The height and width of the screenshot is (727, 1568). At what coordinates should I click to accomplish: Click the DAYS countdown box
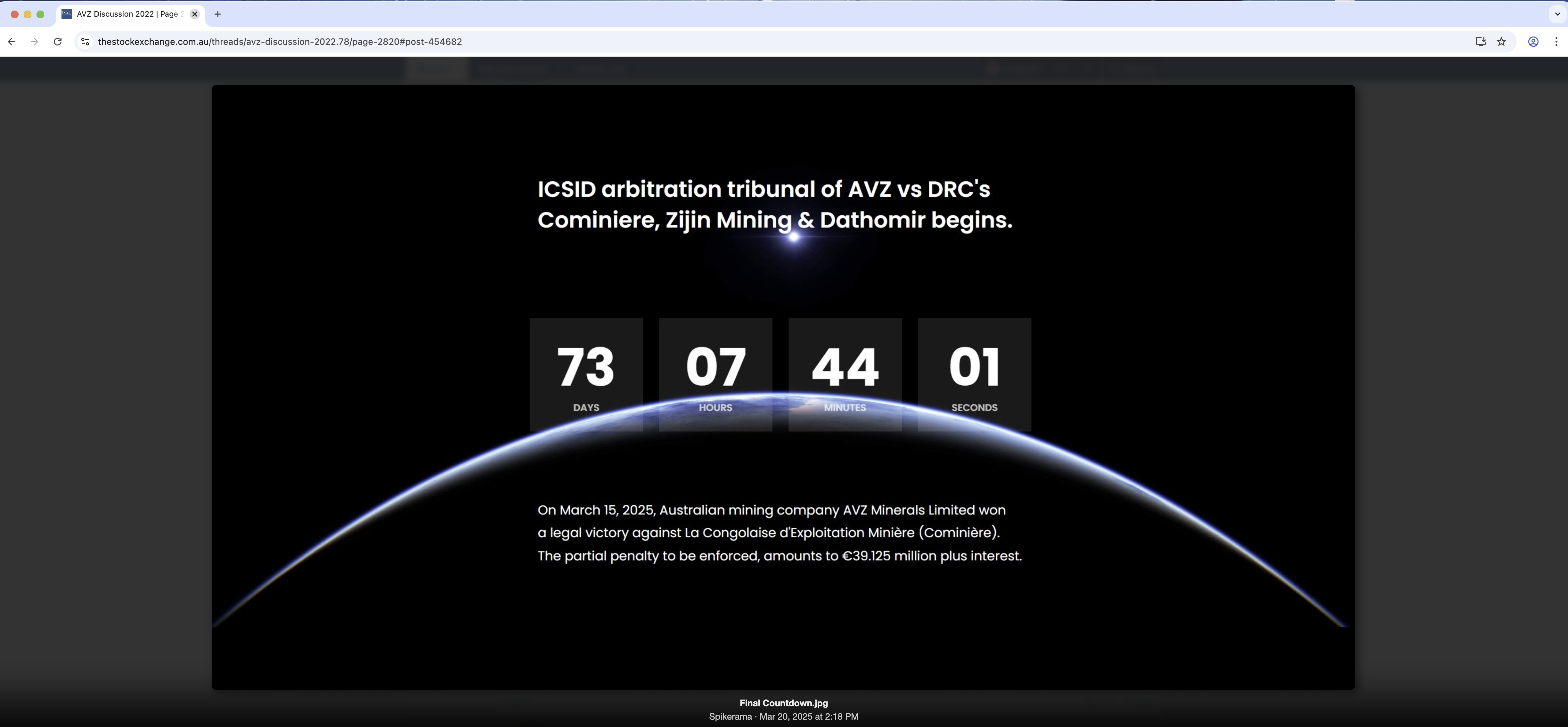click(x=585, y=374)
